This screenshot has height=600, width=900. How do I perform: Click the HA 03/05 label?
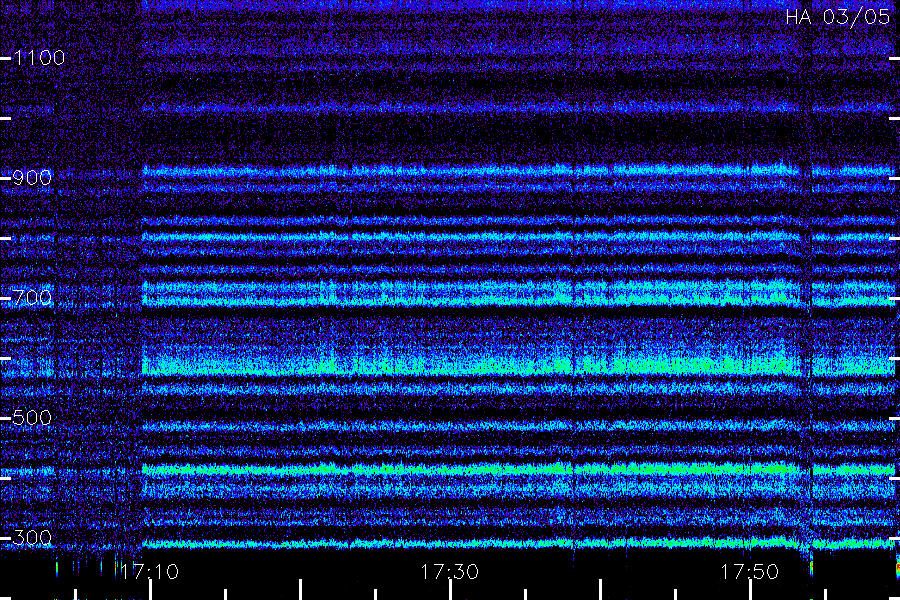837,17
